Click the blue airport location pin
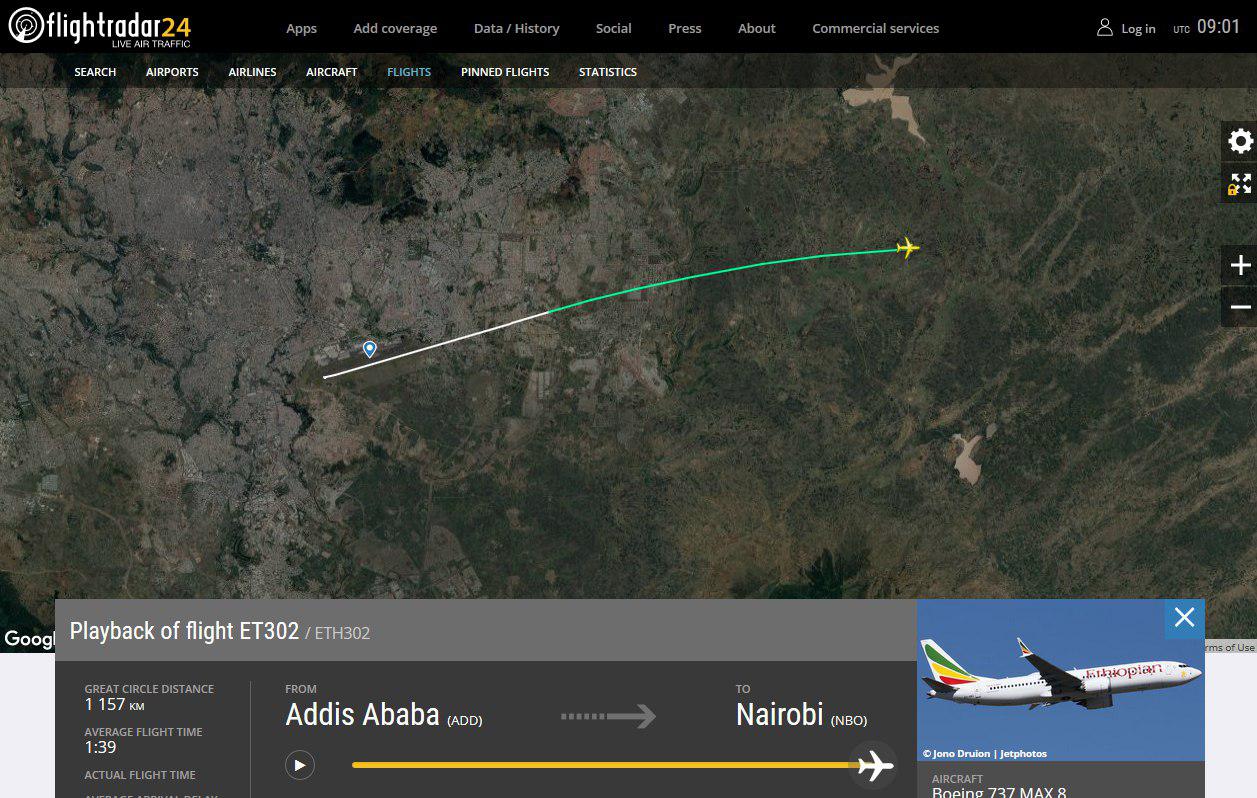This screenshot has width=1257, height=798. [x=369, y=348]
